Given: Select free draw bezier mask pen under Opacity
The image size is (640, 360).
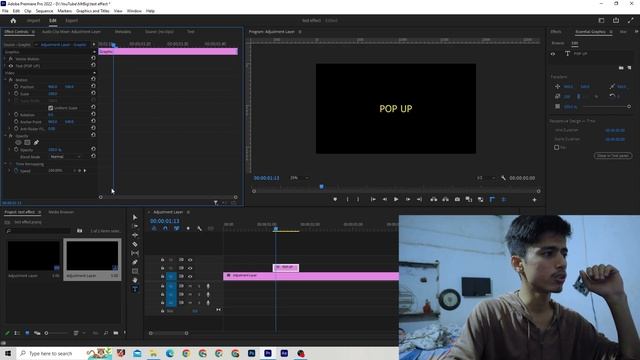Looking at the screenshot, I should point(36,142).
